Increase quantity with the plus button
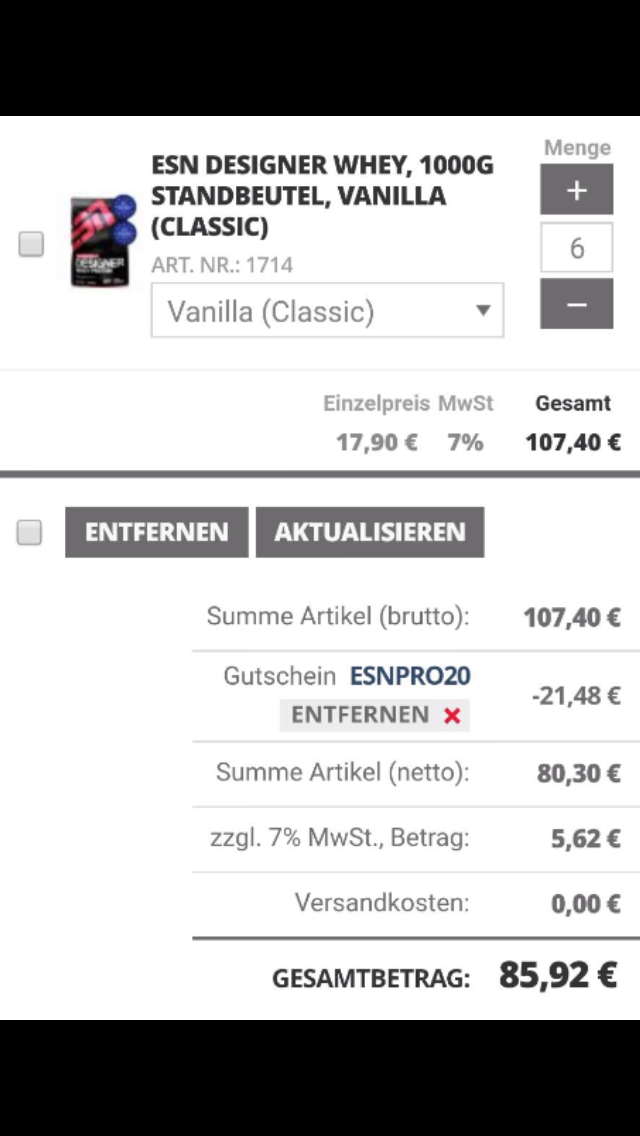Screen dimensions: 640x1136 pos(576,190)
